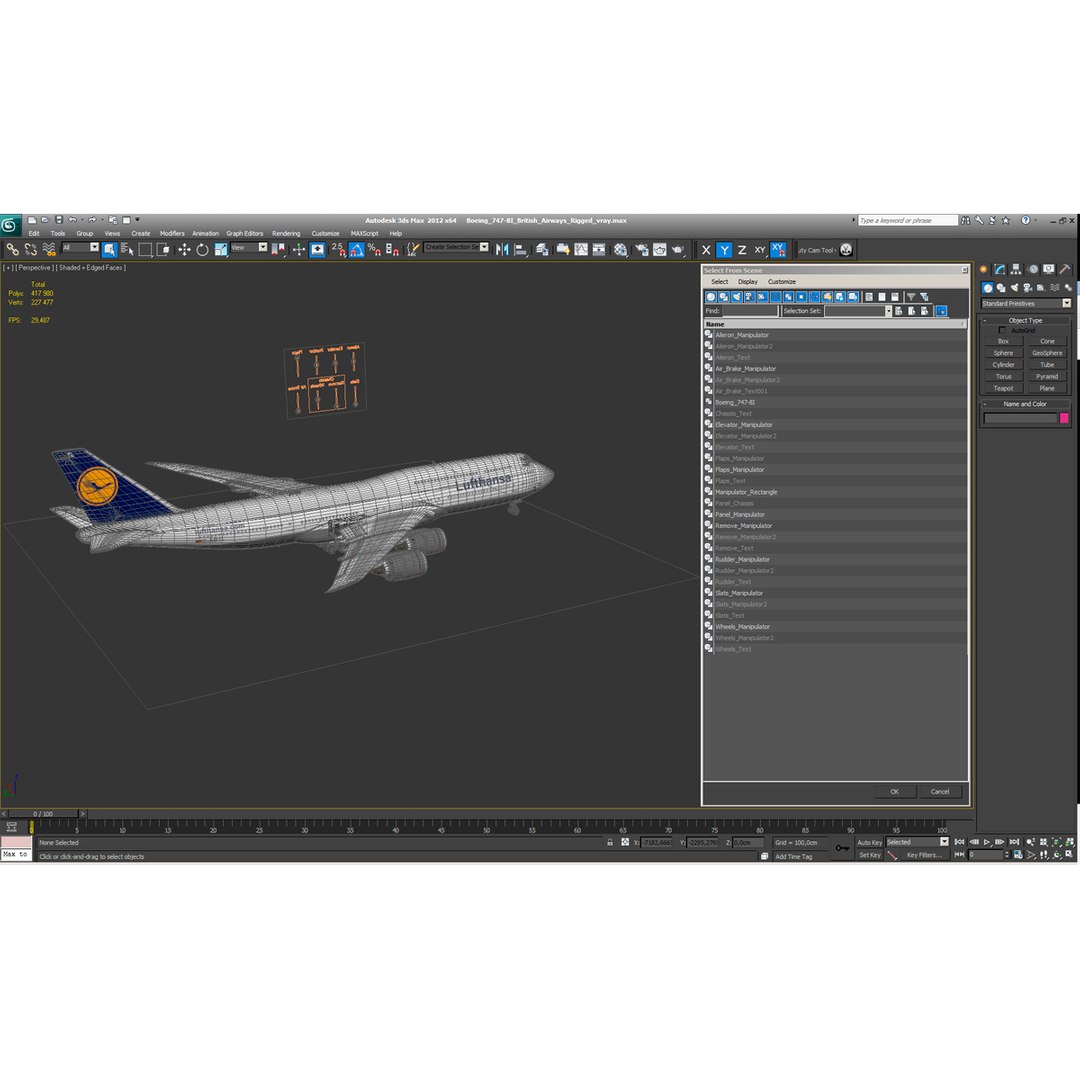Open the Motion panel tab
Image resolution: width=1080 pixels, height=1080 pixels.
[1032, 269]
